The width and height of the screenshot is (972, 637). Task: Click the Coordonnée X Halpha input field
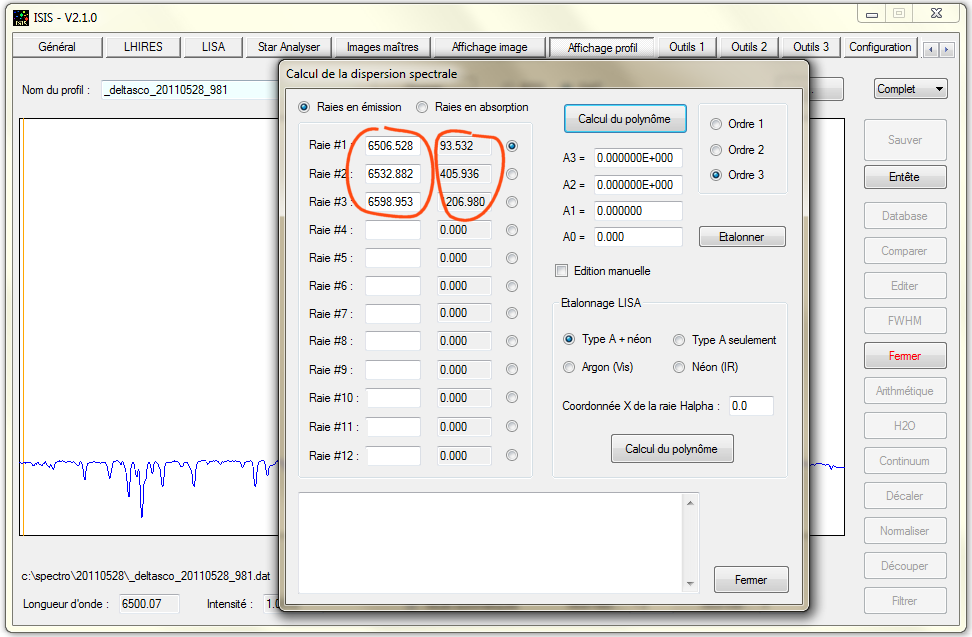point(751,406)
